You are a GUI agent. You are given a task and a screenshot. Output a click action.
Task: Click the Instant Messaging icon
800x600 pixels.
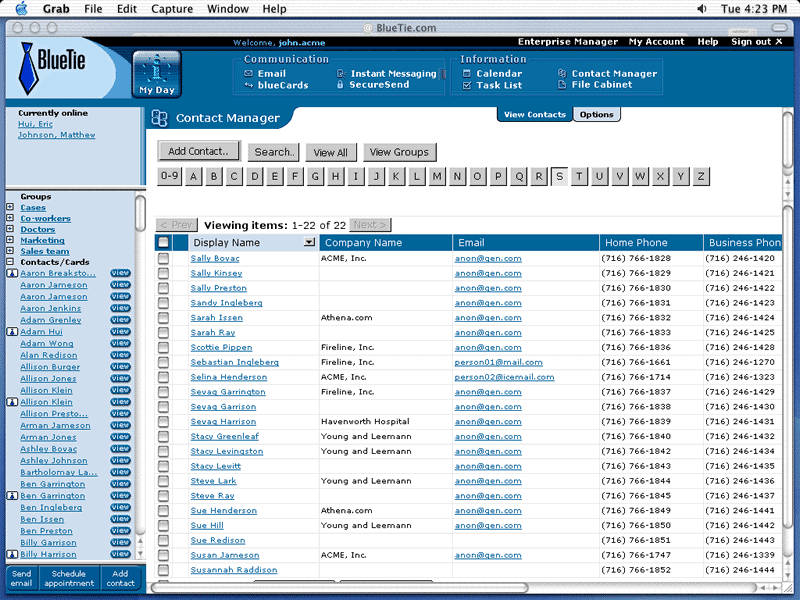point(341,73)
